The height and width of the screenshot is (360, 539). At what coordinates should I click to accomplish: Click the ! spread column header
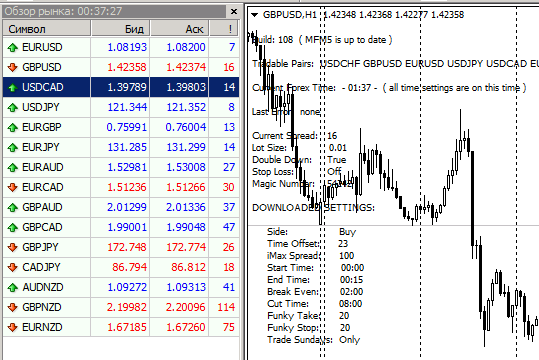pos(224,29)
